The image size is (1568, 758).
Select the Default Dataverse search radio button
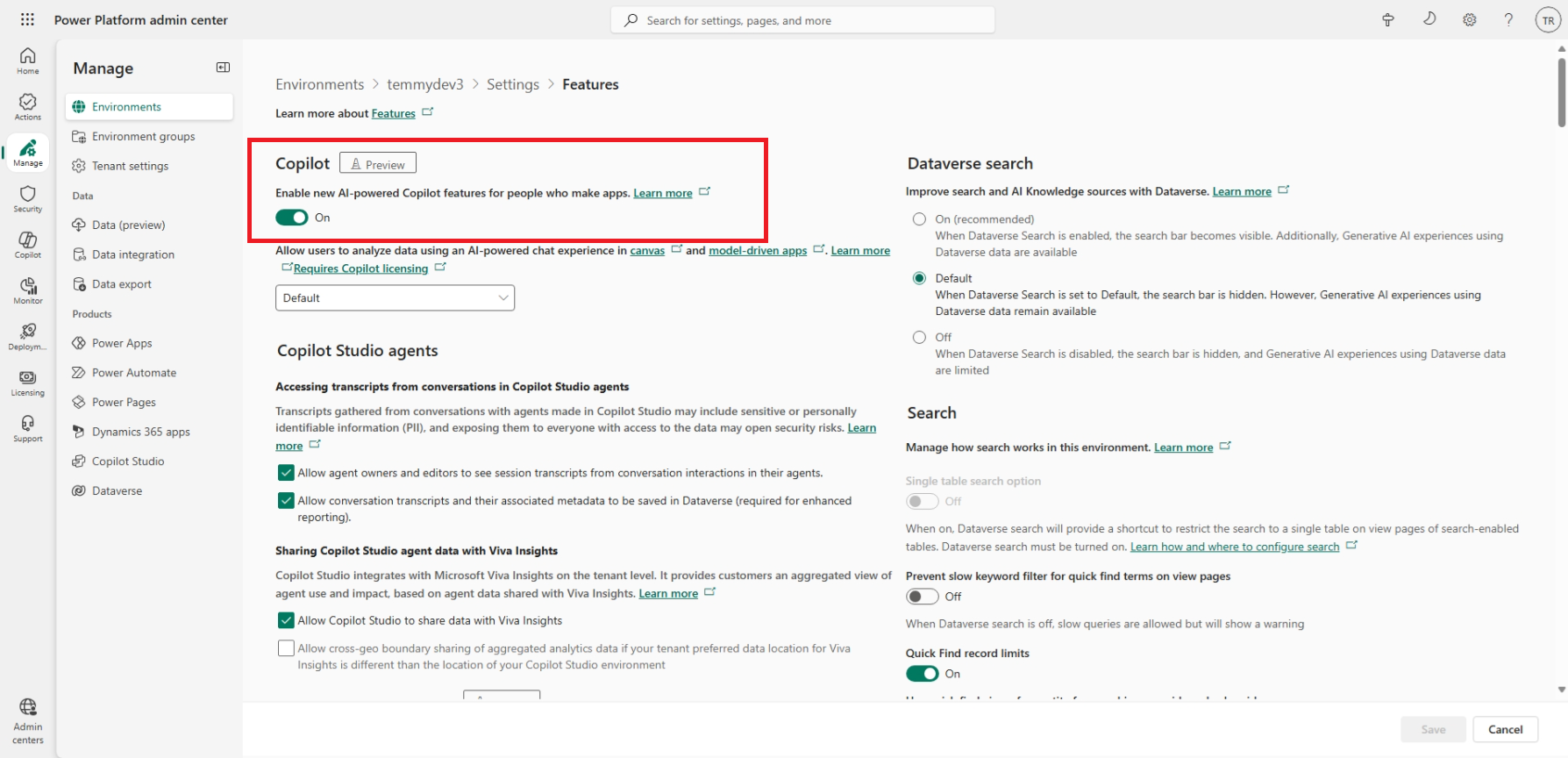[x=919, y=278]
